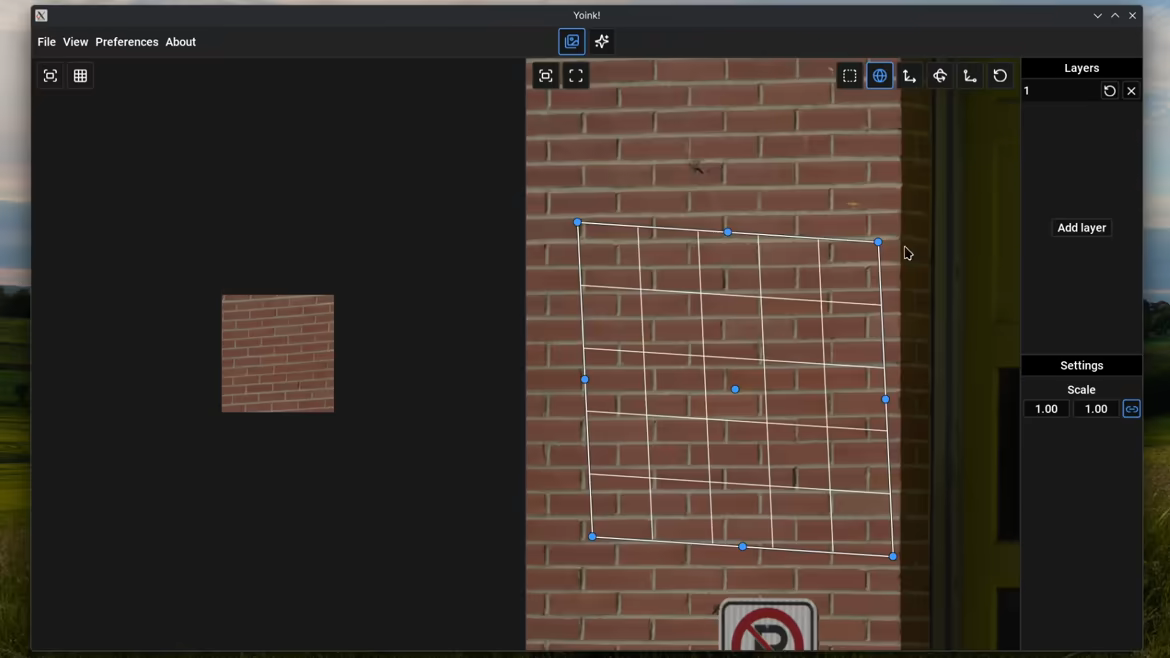Open the View menu
This screenshot has height=658, width=1170.
click(75, 42)
